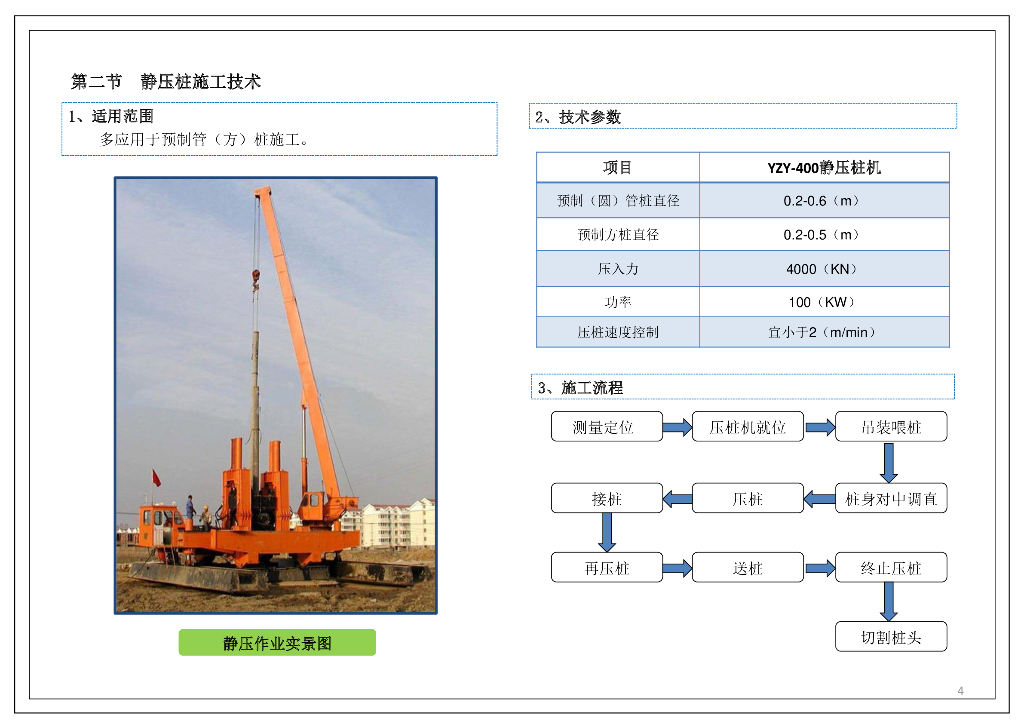The image size is (1024, 724).
Task: Click arrow from 测量定位 to 压桩机就位
Action: [677, 428]
